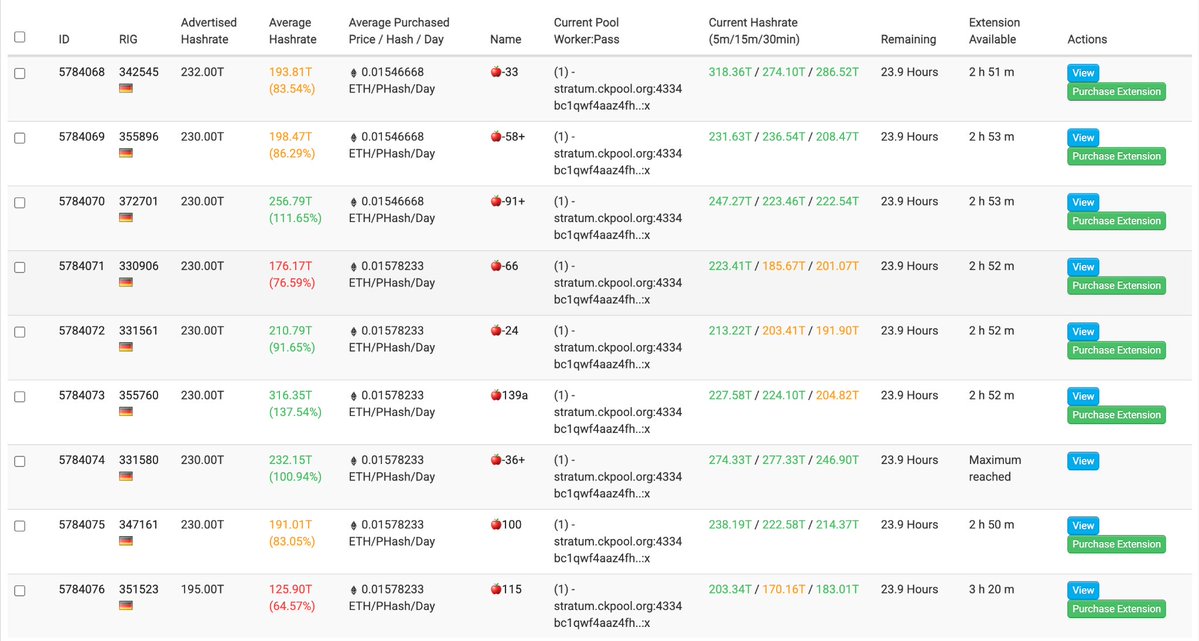Viewport: 1199px width, 641px height.
Task: Open View for rental 5784075
Action: coord(1083,525)
